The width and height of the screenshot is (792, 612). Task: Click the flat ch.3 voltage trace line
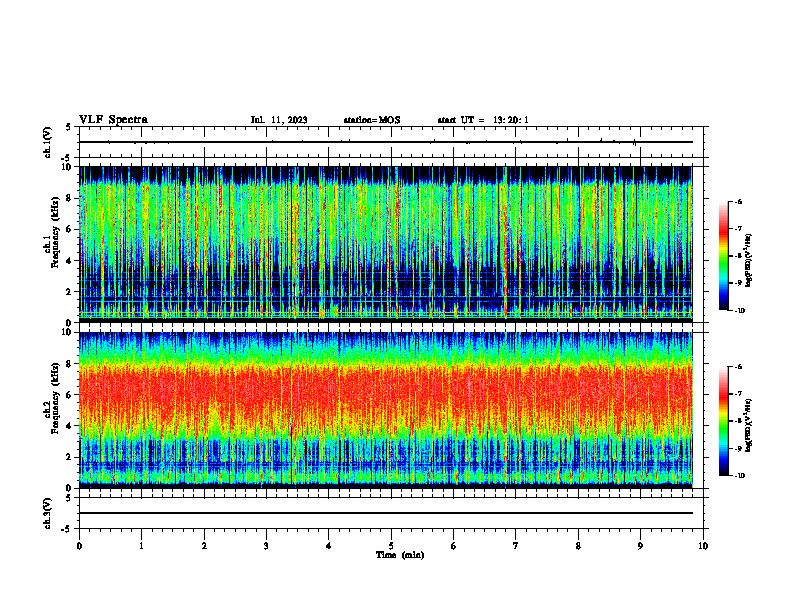point(386,513)
